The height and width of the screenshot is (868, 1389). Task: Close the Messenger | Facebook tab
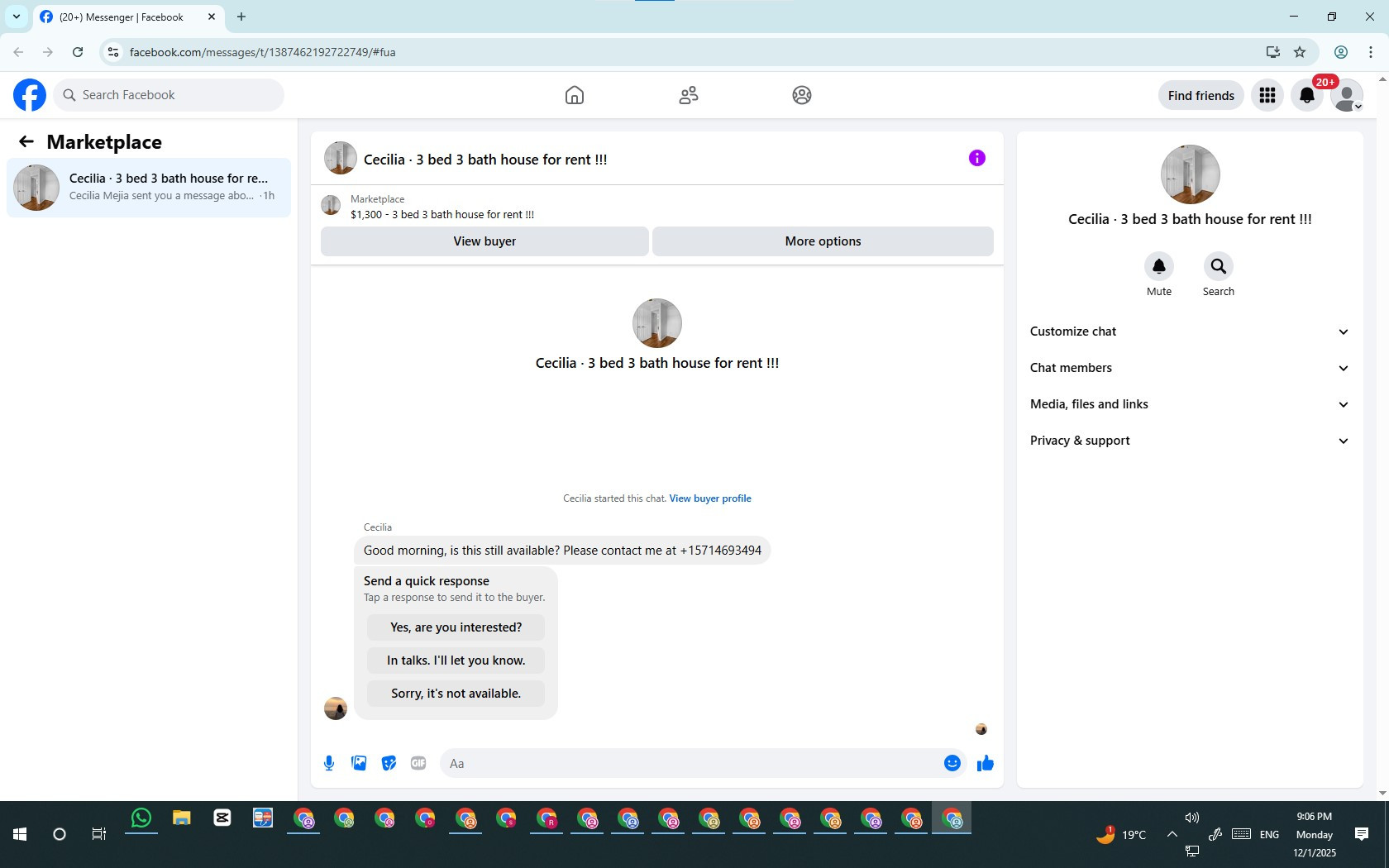pos(212,17)
